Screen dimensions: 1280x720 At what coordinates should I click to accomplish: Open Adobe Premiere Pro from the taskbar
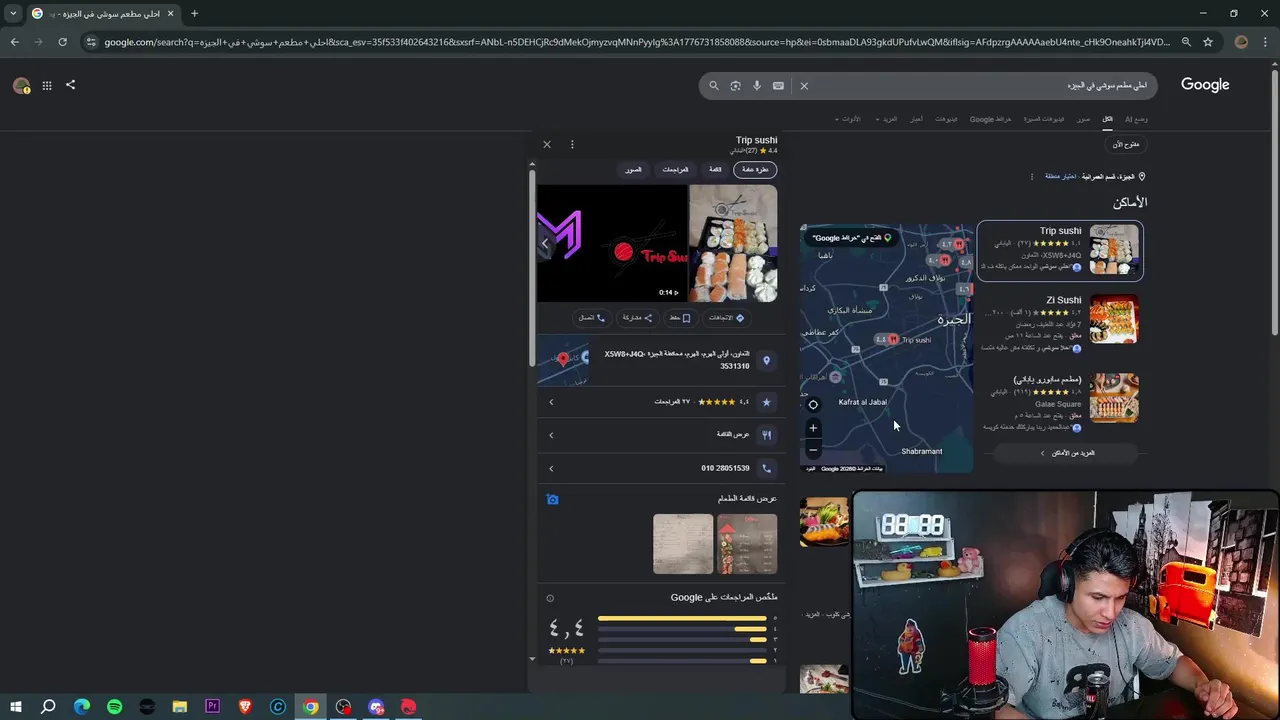212,707
